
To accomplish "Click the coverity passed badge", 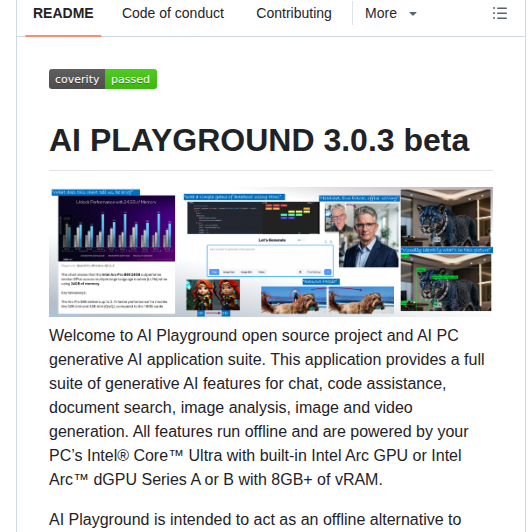I will coord(103,79).
